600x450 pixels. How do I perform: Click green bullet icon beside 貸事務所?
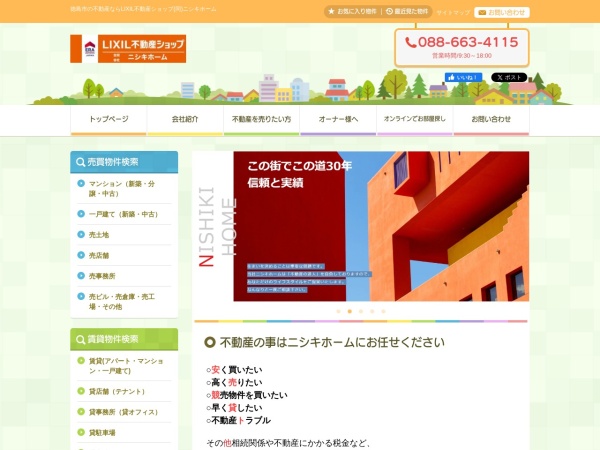pos(81,412)
